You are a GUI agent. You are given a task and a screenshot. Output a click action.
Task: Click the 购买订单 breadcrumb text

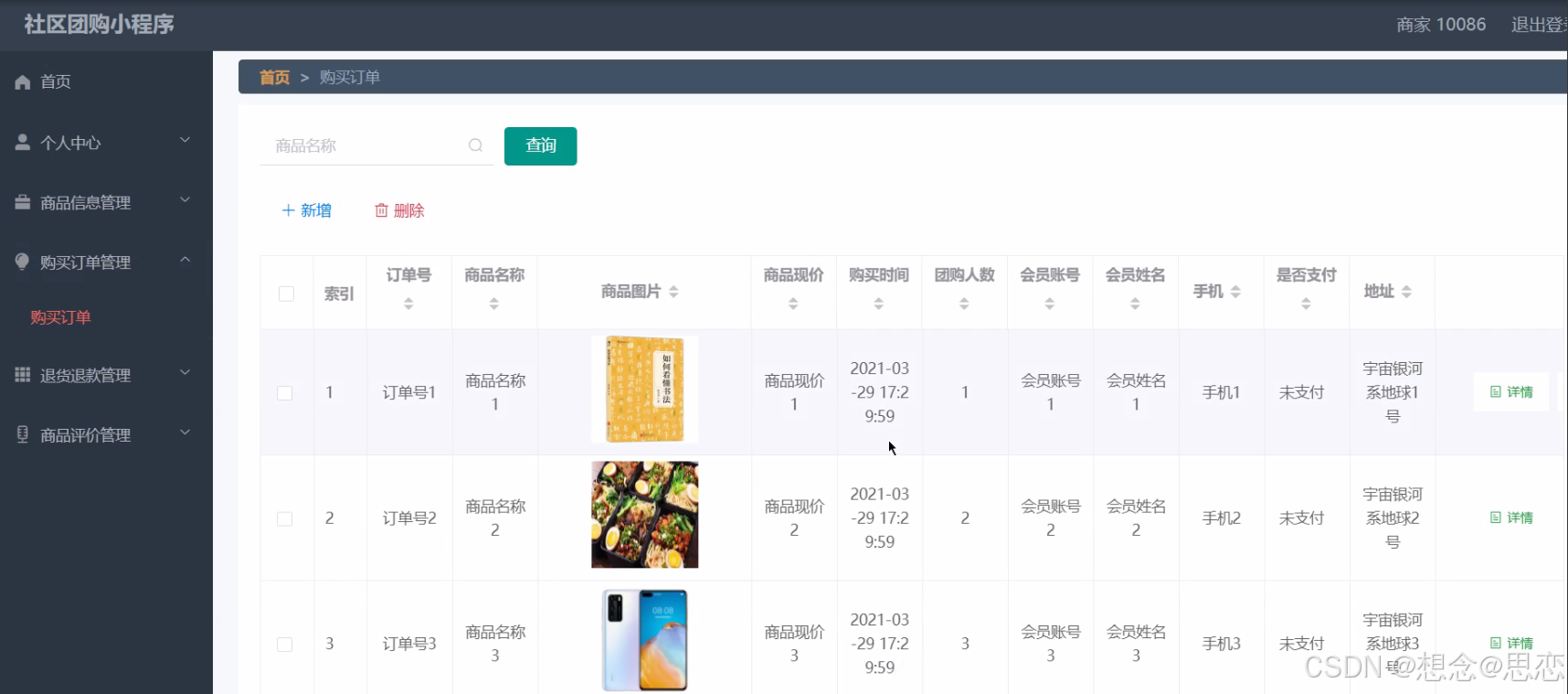(x=350, y=78)
